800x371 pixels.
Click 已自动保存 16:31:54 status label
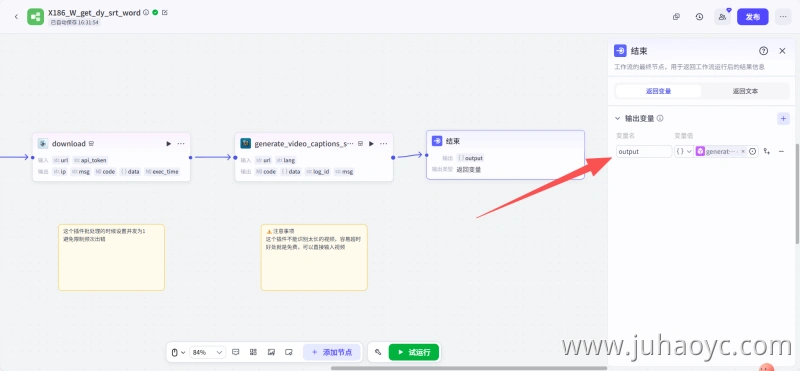74,23
